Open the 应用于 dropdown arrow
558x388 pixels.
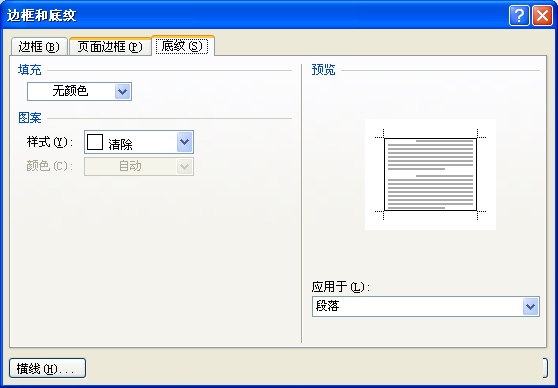click(x=530, y=306)
